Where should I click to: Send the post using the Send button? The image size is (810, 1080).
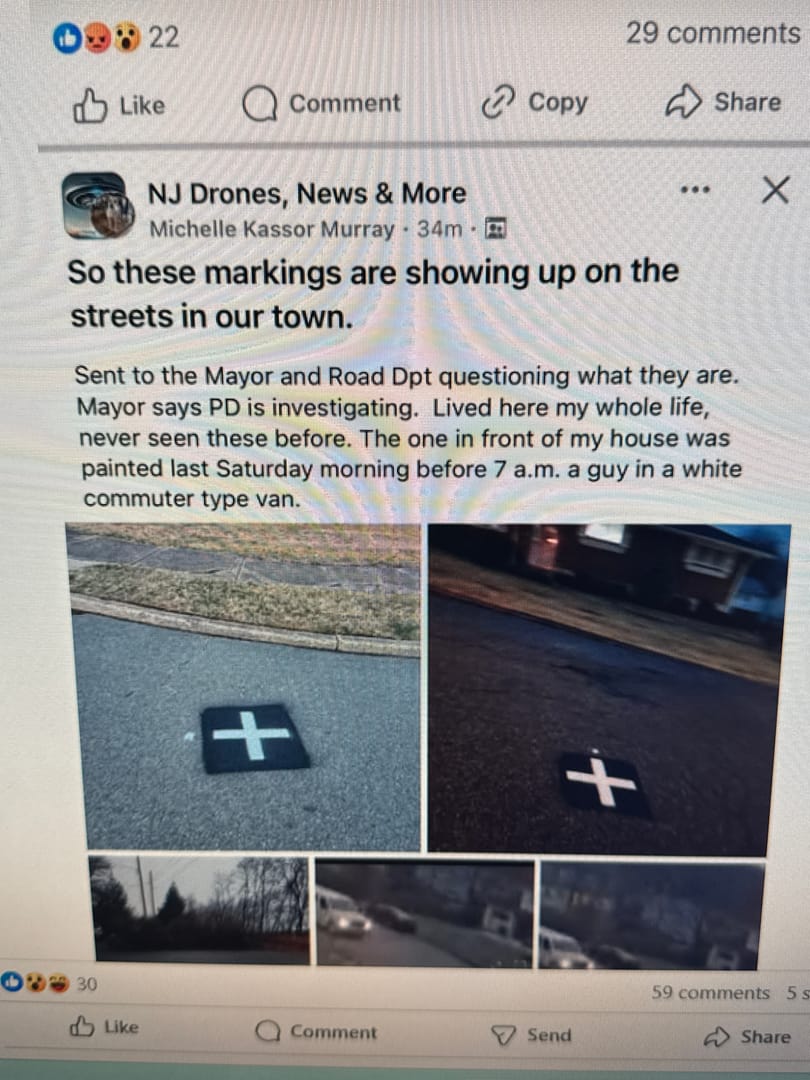(531, 1035)
